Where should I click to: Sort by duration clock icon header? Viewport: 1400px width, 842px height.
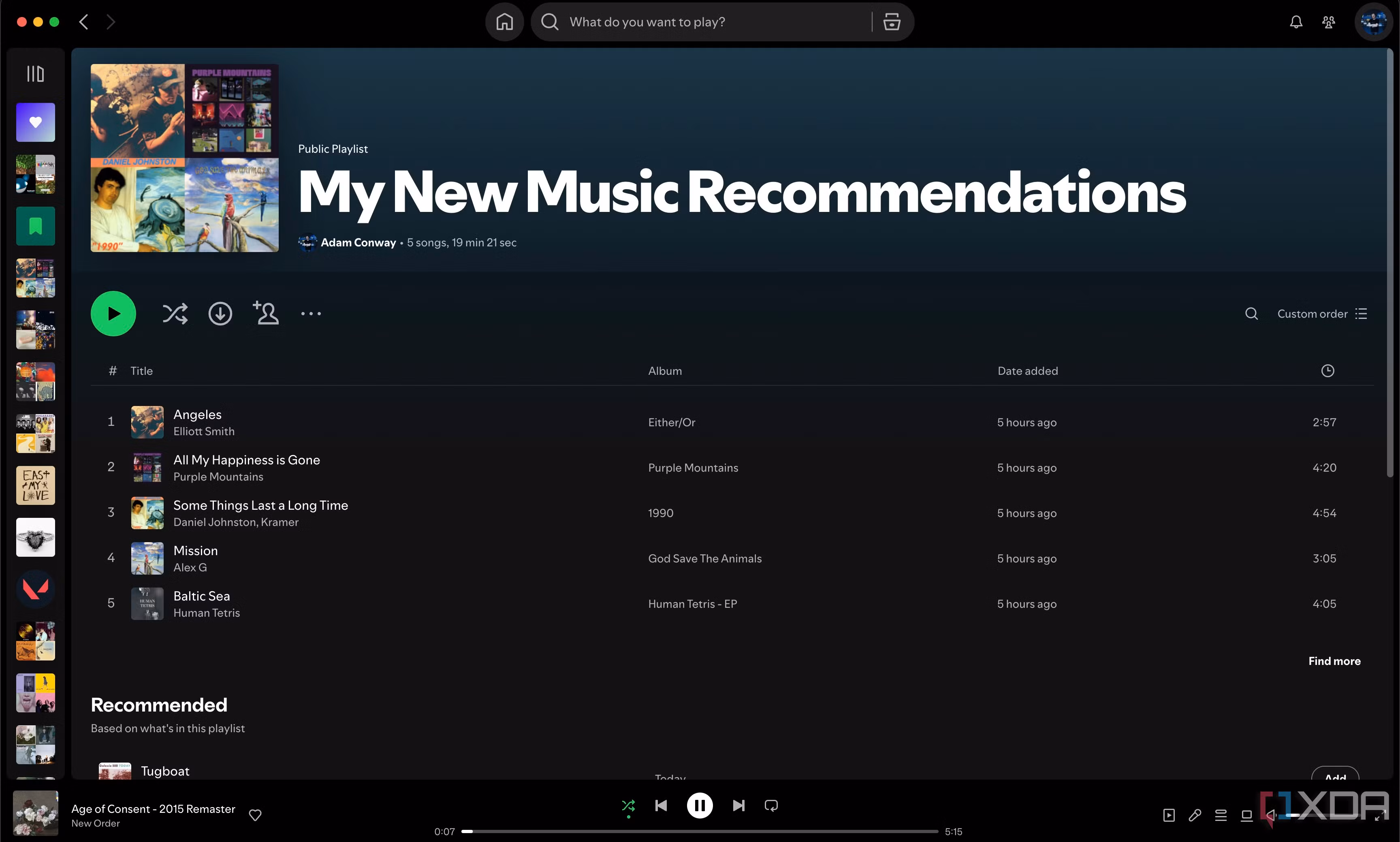tap(1327, 371)
